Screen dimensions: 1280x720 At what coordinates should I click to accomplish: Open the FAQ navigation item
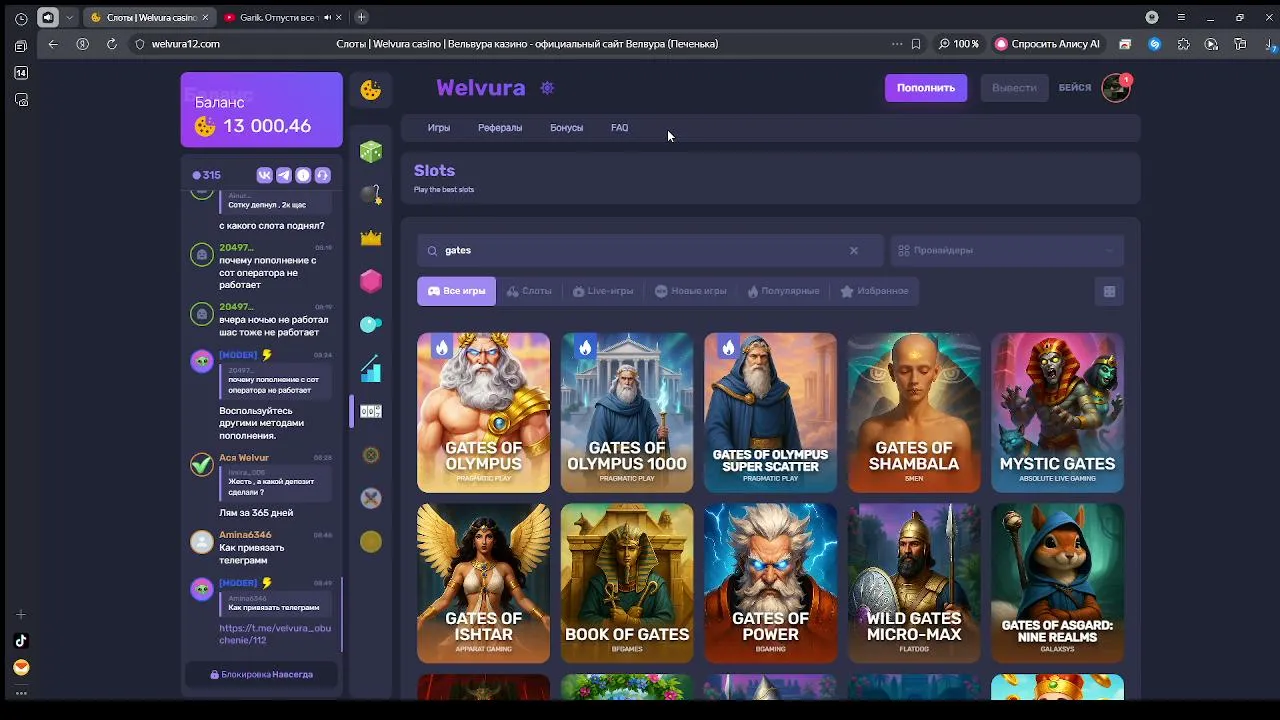tap(620, 128)
